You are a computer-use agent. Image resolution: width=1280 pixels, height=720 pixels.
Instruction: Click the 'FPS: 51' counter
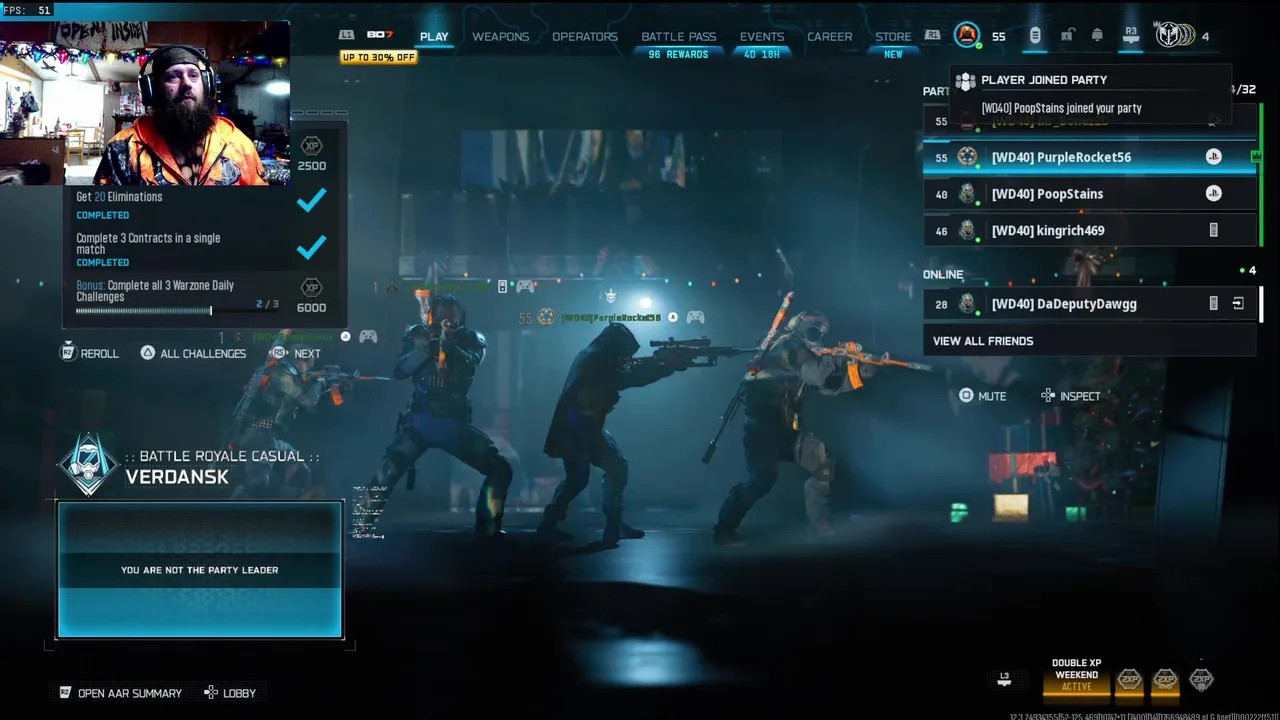(x=27, y=10)
